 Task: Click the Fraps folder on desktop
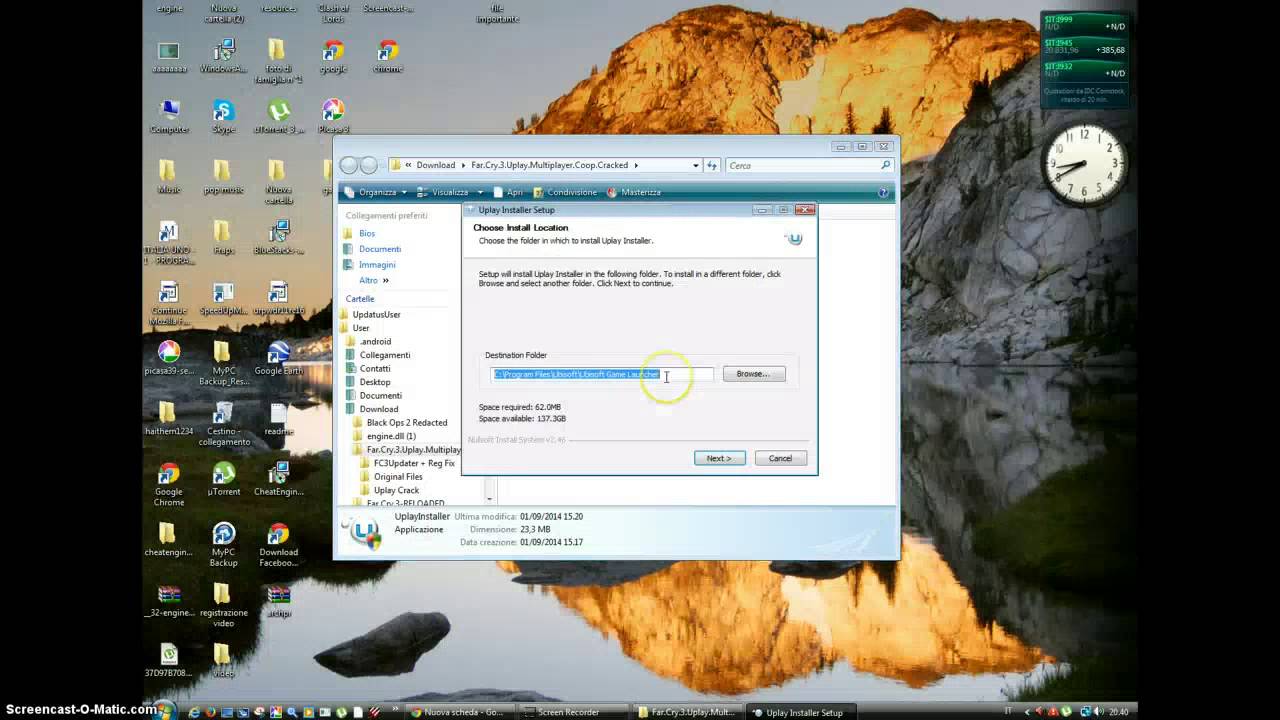223,237
